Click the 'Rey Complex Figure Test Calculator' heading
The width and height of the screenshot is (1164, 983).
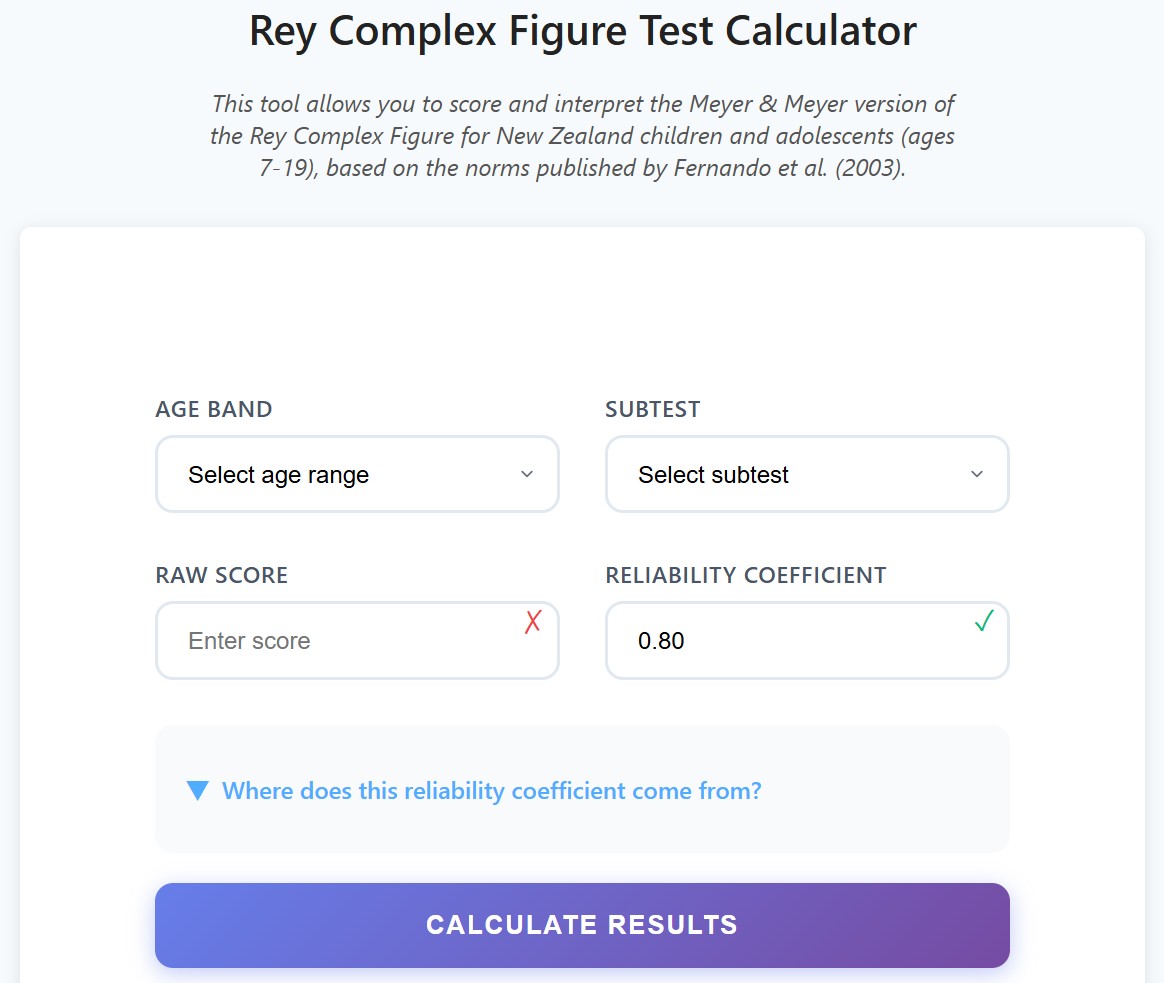click(582, 31)
